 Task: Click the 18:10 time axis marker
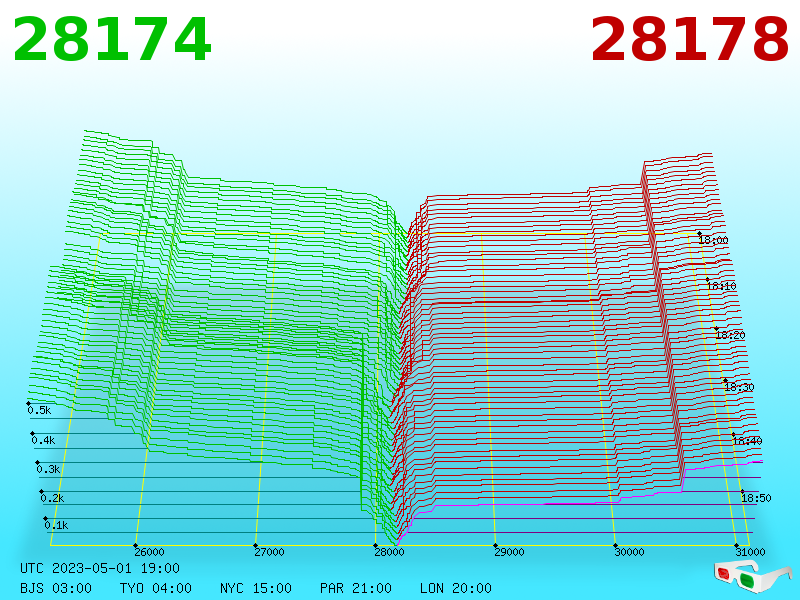pyautogui.click(x=721, y=286)
